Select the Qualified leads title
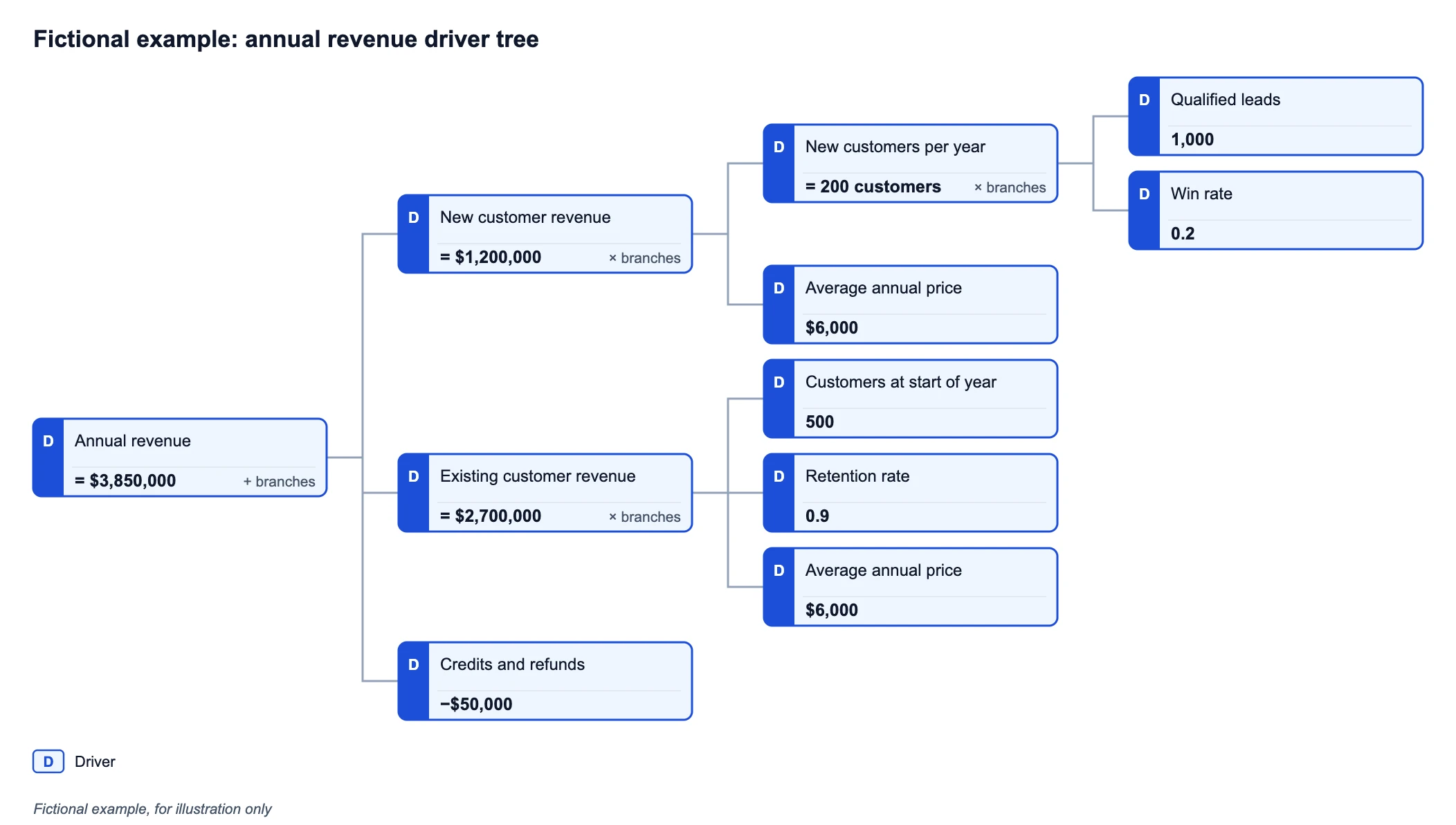Screen dimensions: 1456x825 1226,100
